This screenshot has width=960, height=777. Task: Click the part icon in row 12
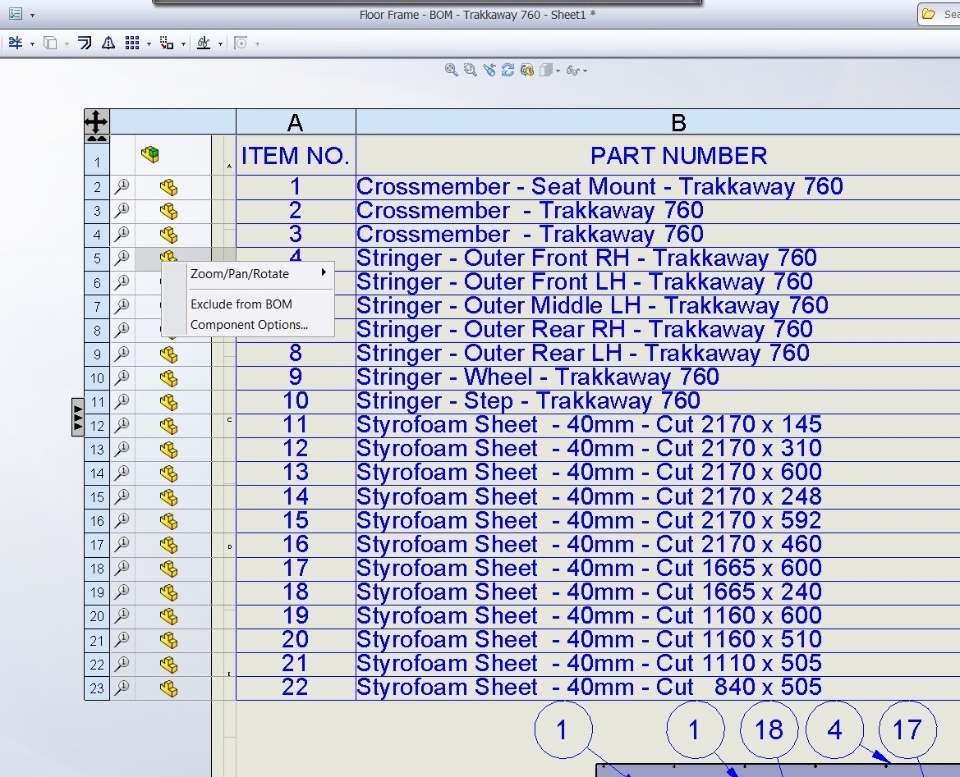[168, 426]
